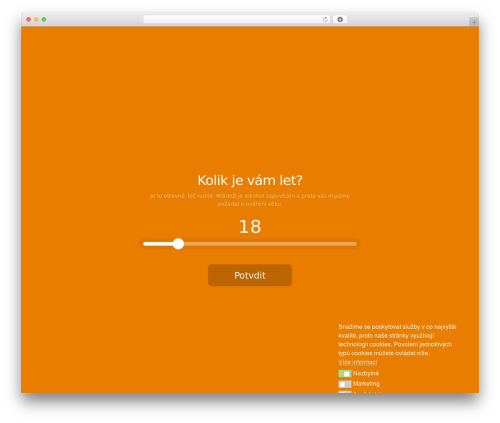This screenshot has width=500, height=423.
Task: Click the round icon button beside the address bar
Action: [x=340, y=19]
